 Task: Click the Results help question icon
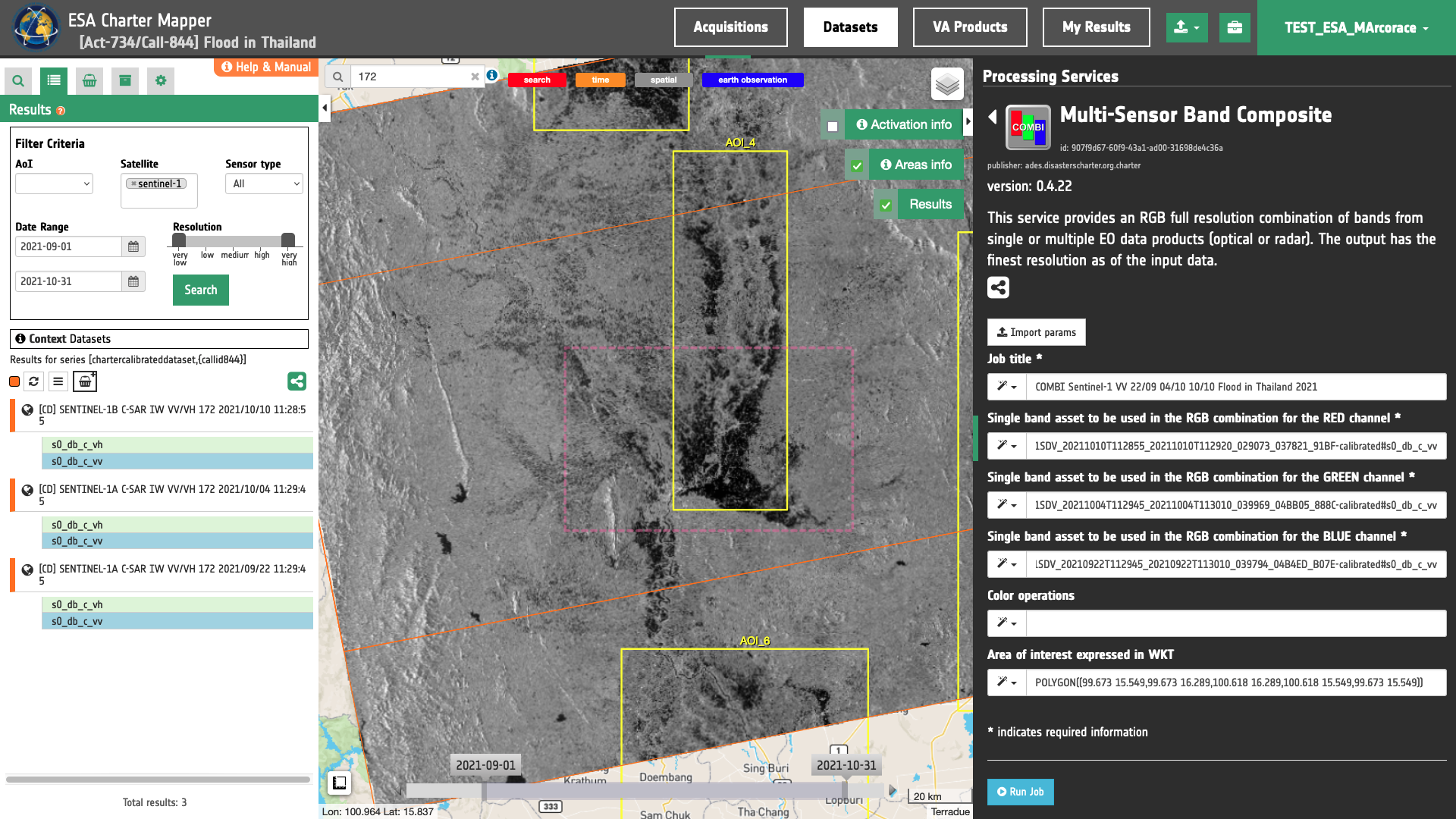(x=61, y=111)
